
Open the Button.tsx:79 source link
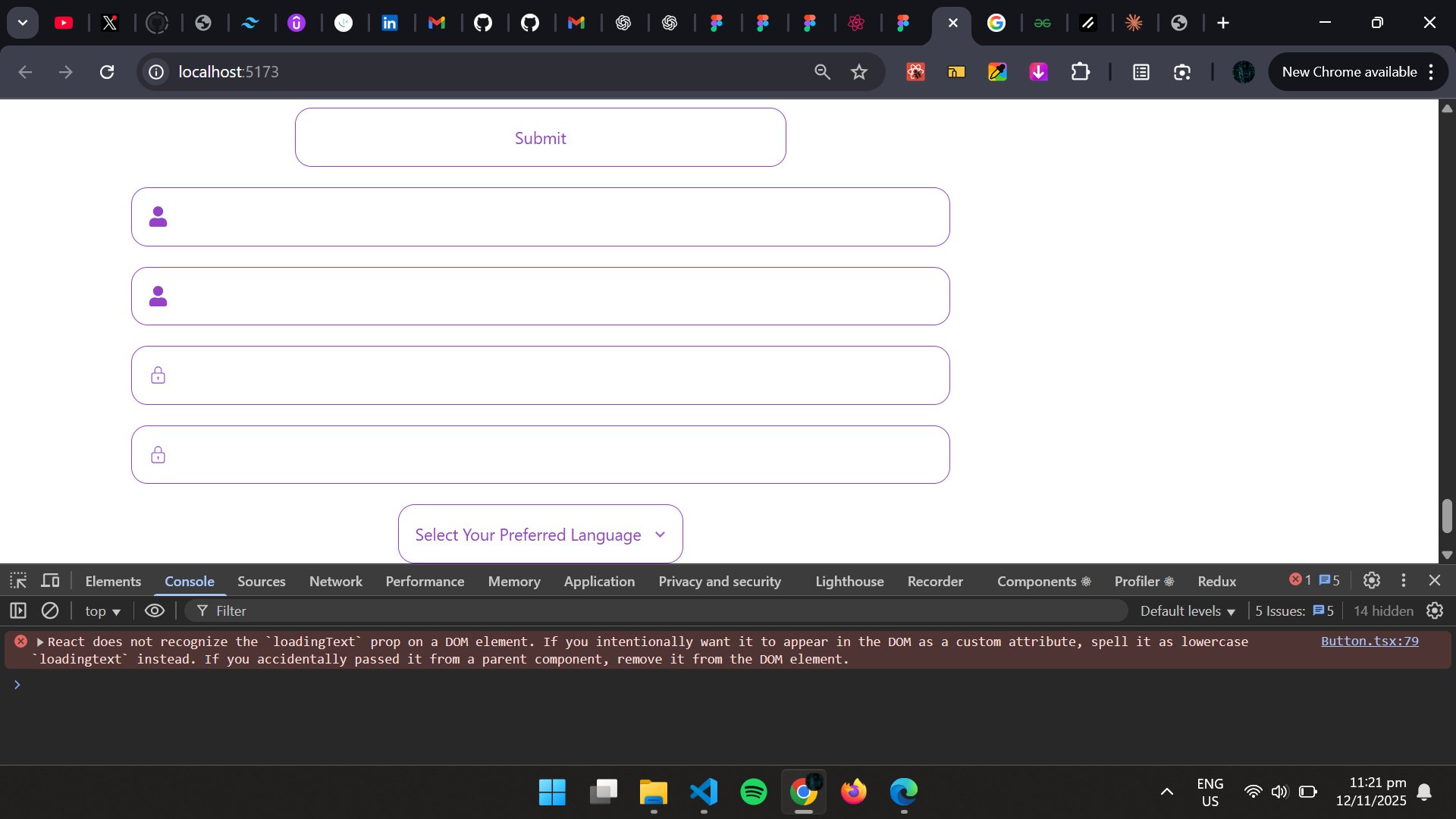point(1369,642)
